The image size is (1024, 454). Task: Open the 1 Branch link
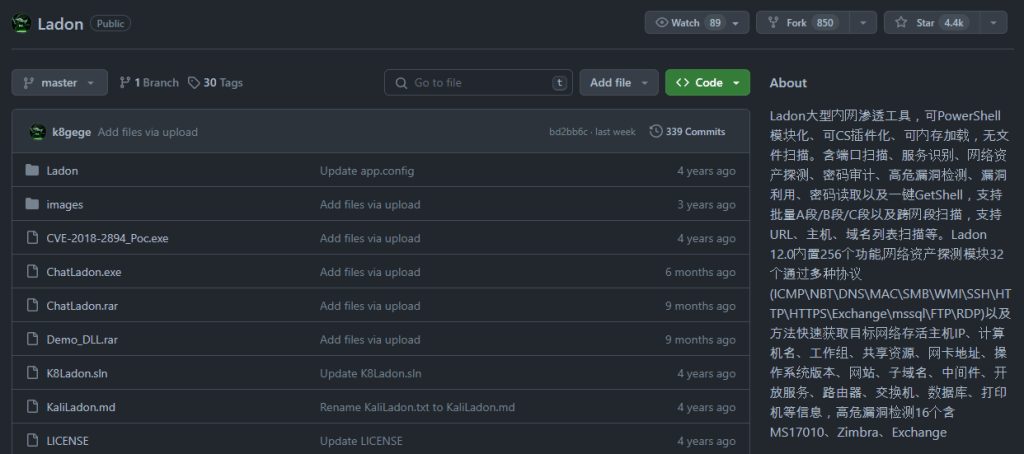(x=149, y=83)
